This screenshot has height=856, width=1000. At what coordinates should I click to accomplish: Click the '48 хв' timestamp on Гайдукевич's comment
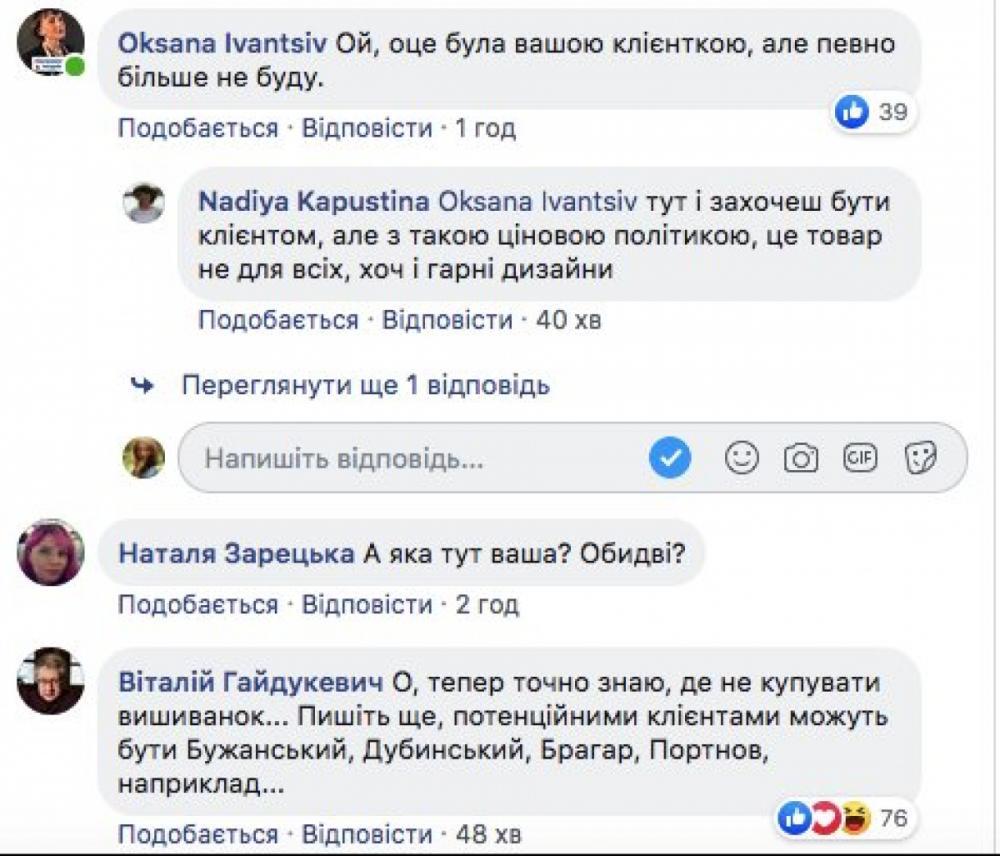488,834
